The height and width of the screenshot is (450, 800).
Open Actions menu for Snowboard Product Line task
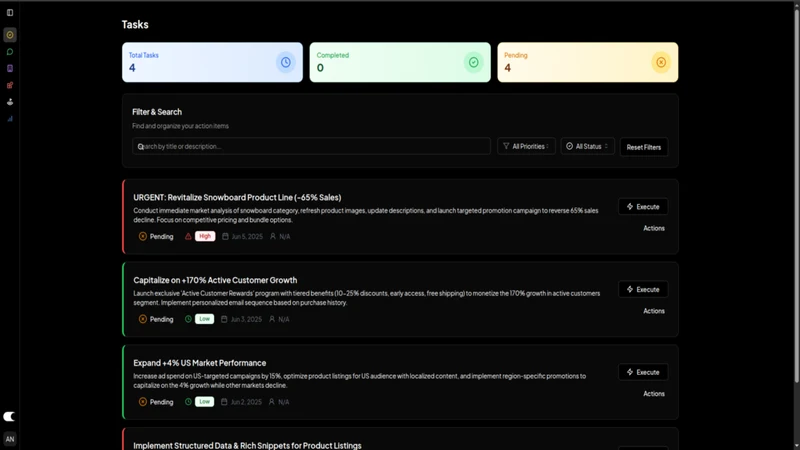654,228
